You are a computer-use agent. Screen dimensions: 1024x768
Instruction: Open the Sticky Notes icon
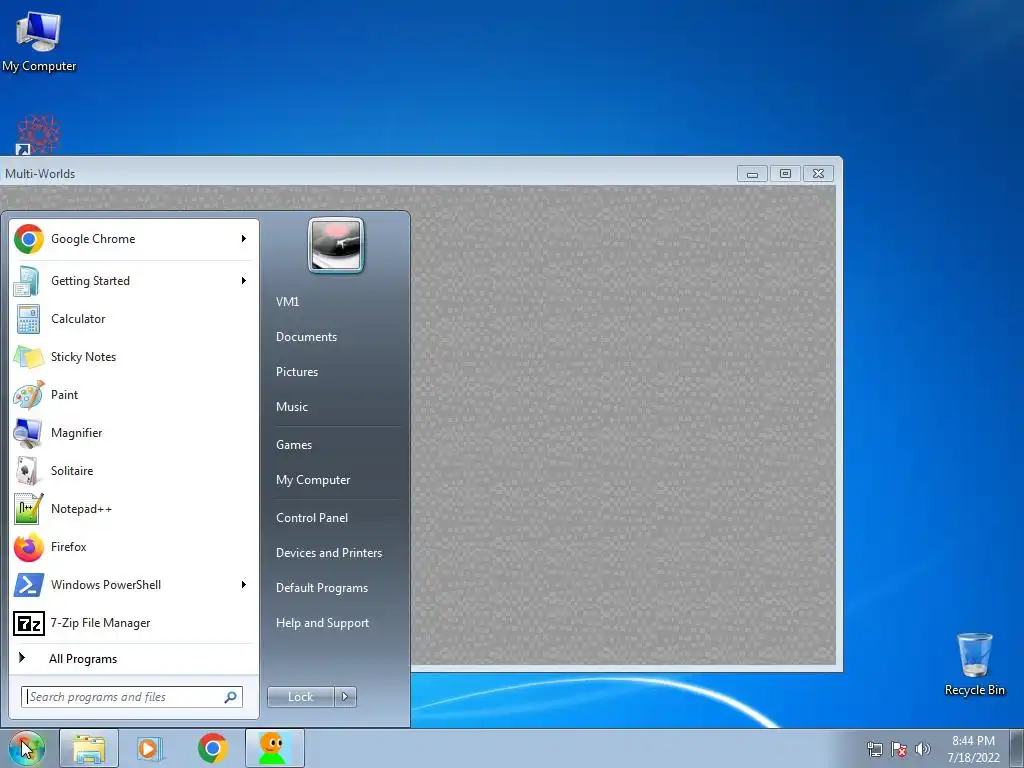pos(27,357)
